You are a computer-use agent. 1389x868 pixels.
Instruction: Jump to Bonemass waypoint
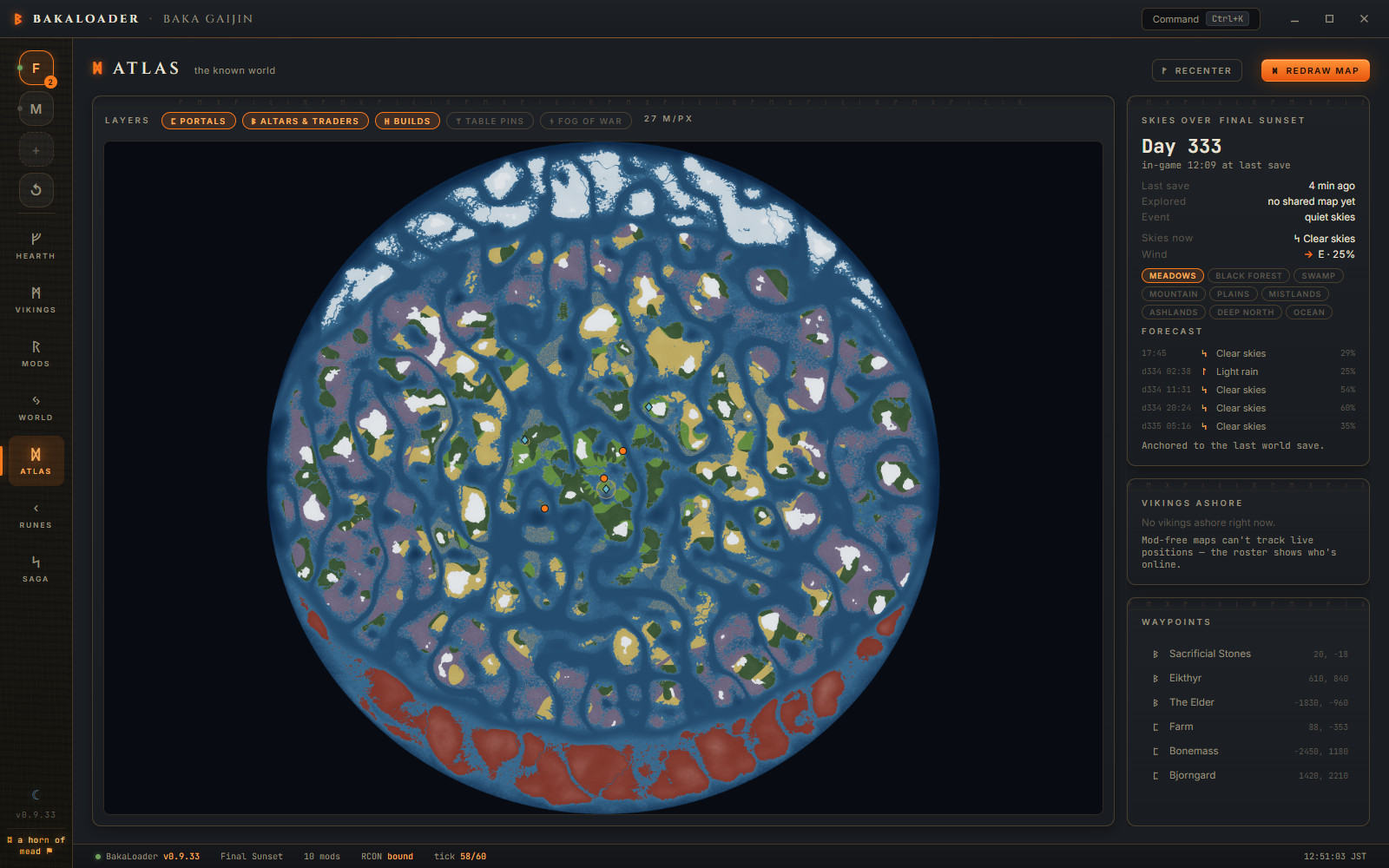click(1248, 751)
